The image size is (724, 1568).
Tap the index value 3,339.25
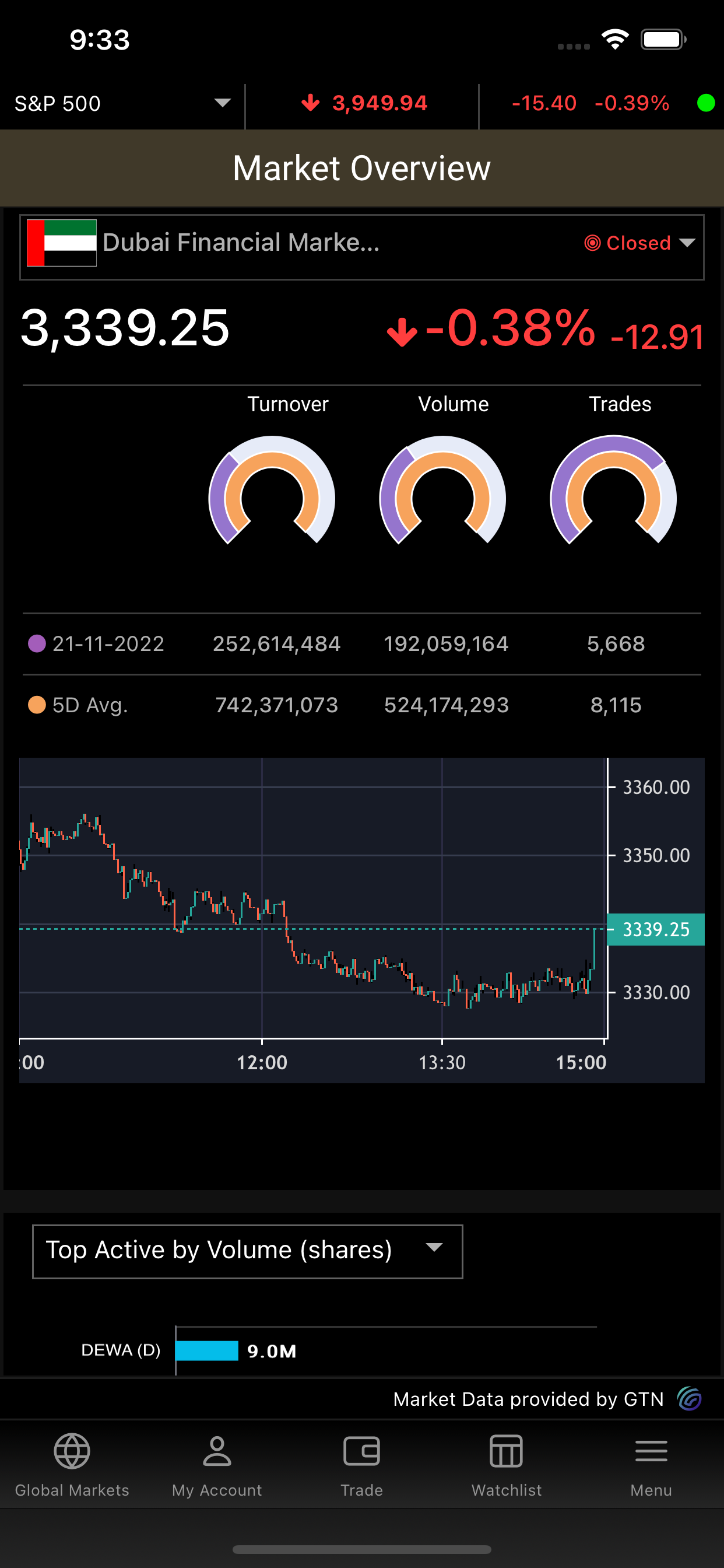point(125,328)
